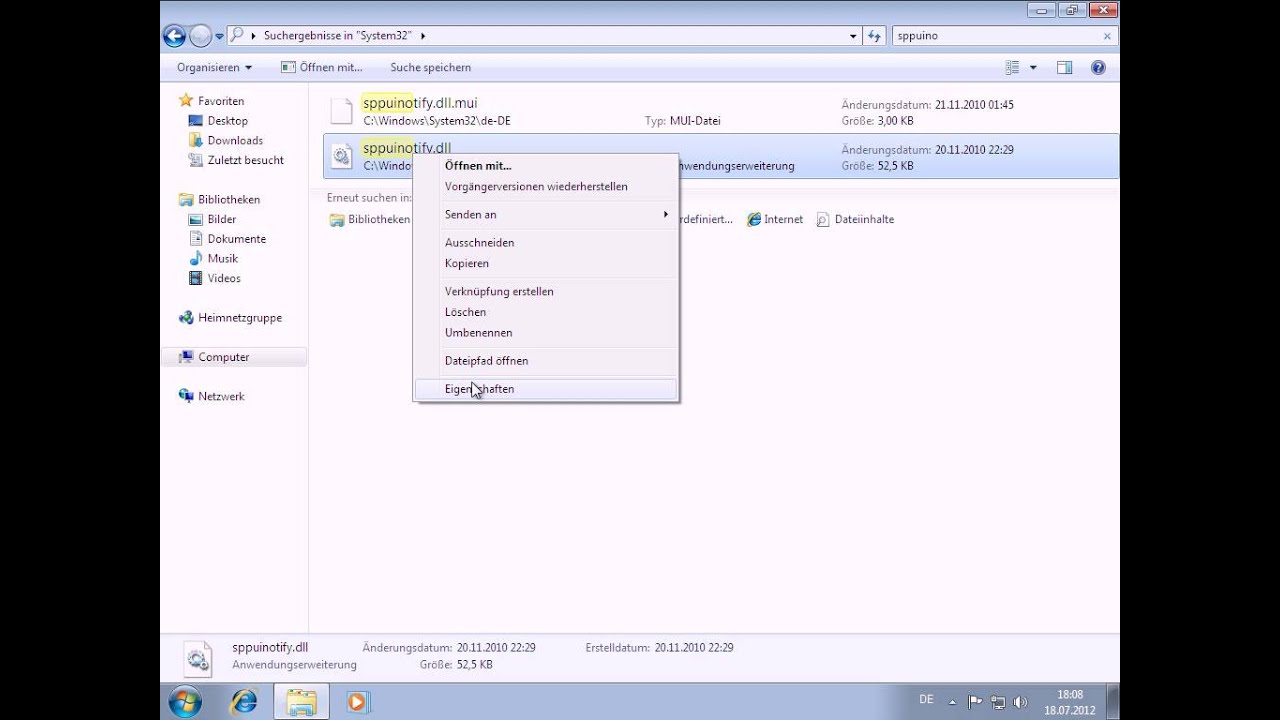Select Heimnetzgruppe in the sidebar
The width and height of the screenshot is (1280, 720).
[239, 317]
